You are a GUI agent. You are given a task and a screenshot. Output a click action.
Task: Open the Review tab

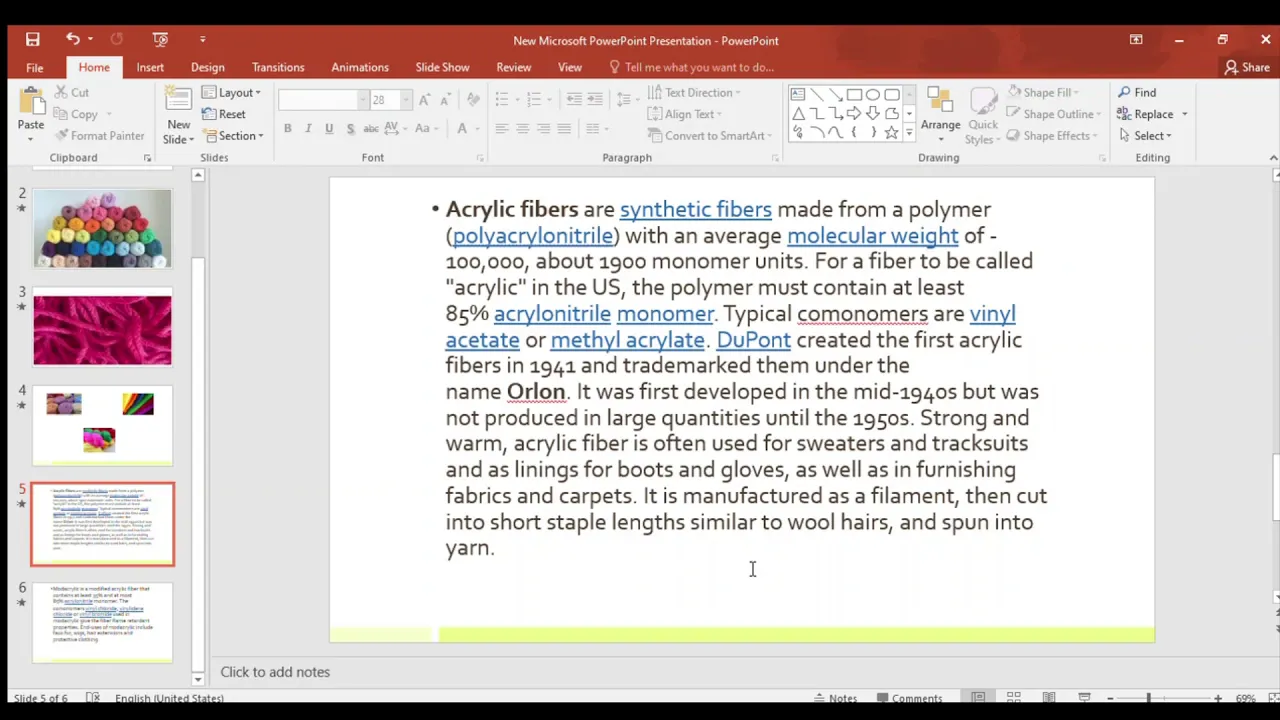(x=514, y=67)
